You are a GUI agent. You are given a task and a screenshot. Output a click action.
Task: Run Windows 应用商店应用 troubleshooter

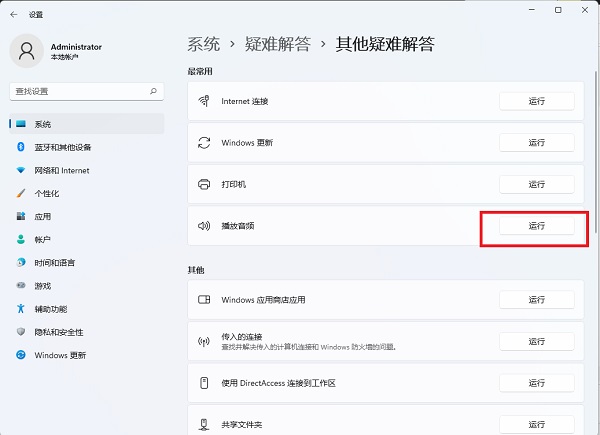(536, 299)
